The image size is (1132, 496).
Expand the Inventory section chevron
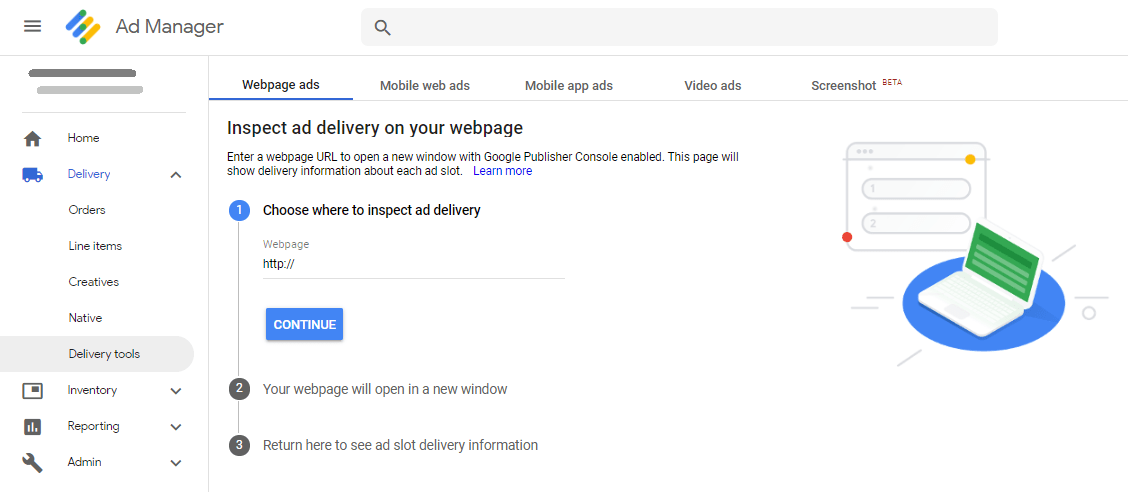[x=176, y=391]
